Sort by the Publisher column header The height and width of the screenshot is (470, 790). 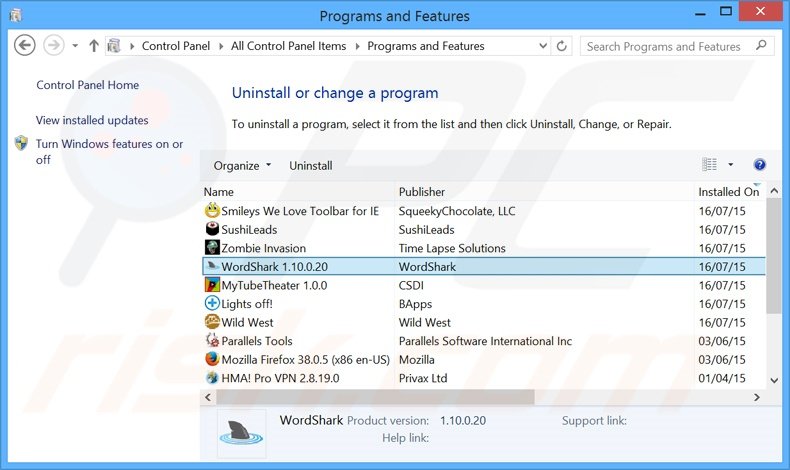point(422,192)
